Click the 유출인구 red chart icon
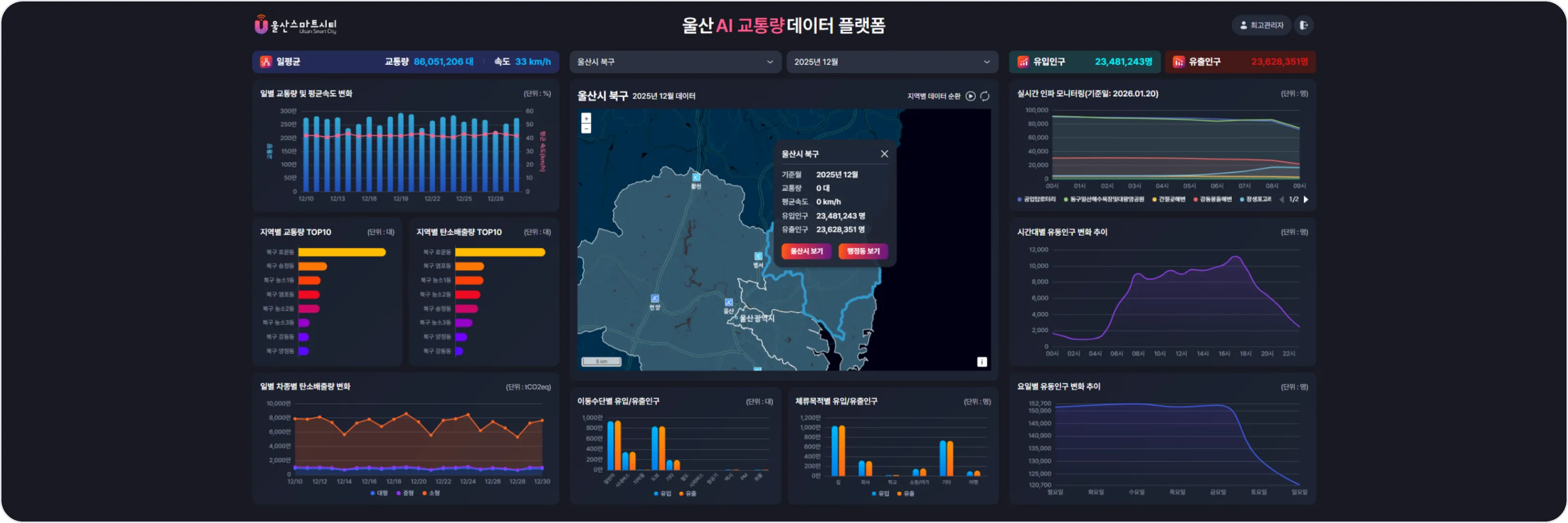The height and width of the screenshot is (523, 1568). coord(1179,62)
